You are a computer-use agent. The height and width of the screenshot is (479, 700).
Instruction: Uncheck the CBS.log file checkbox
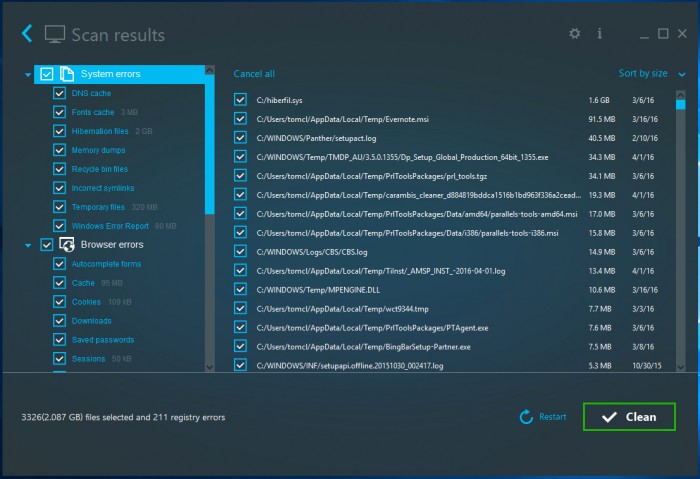pos(240,252)
